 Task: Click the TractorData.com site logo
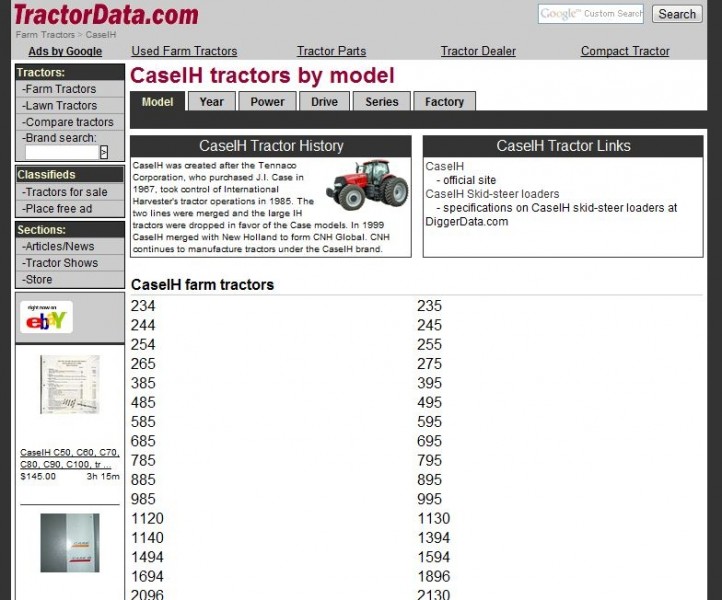(105, 15)
